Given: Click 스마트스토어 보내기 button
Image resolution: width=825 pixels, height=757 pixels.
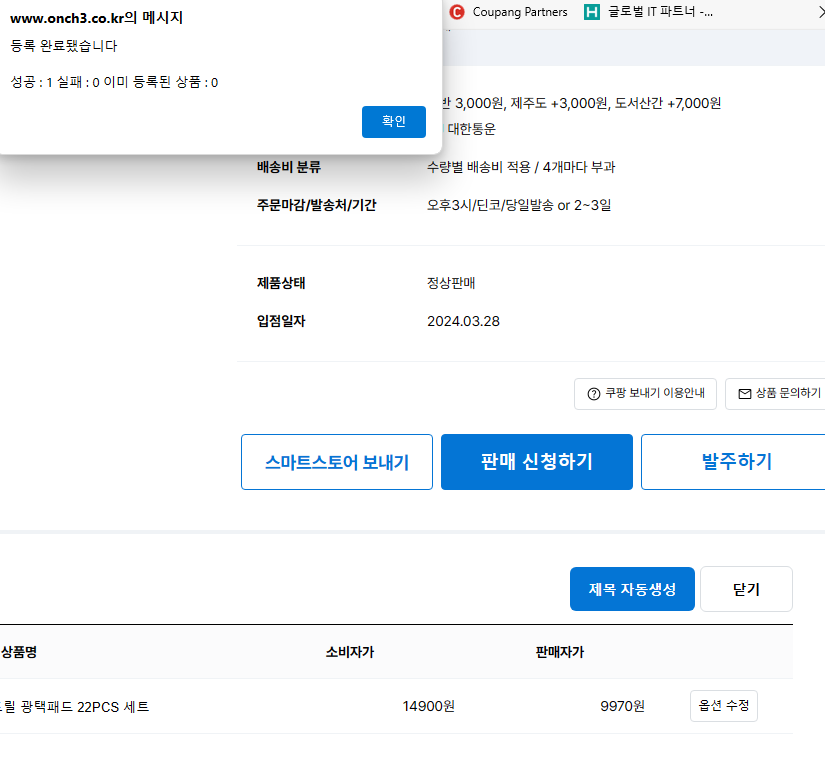Looking at the screenshot, I should [x=336, y=461].
